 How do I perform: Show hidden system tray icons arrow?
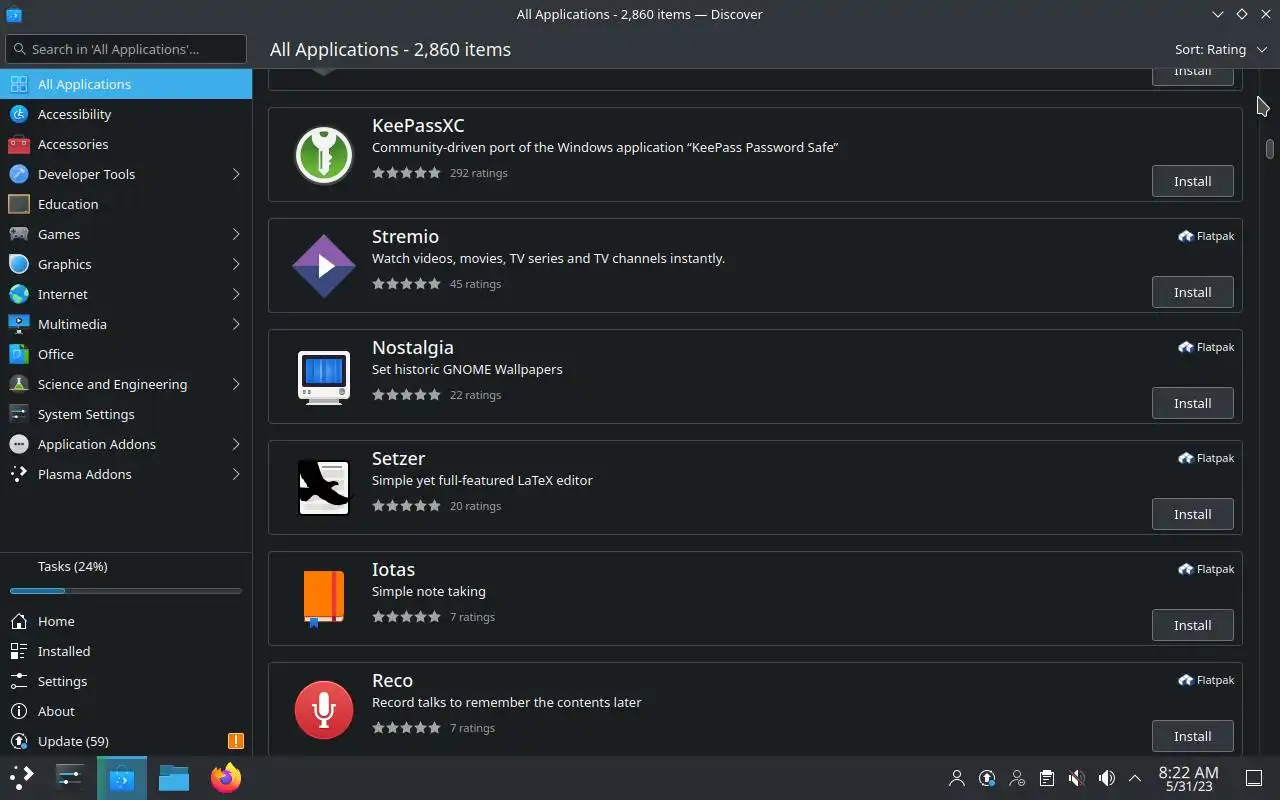coord(1135,778)
